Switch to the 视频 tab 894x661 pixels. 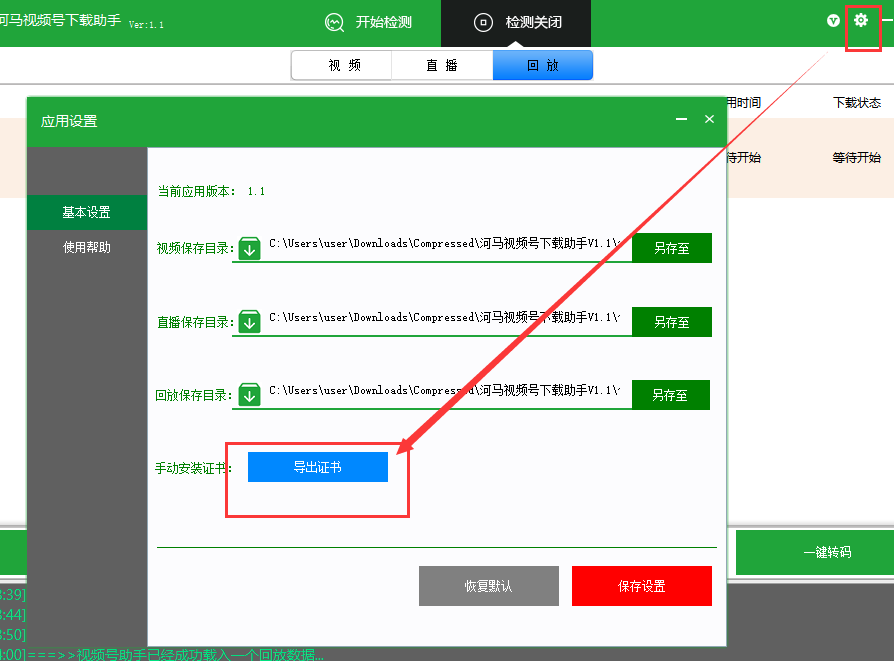(x=341, y=64)
